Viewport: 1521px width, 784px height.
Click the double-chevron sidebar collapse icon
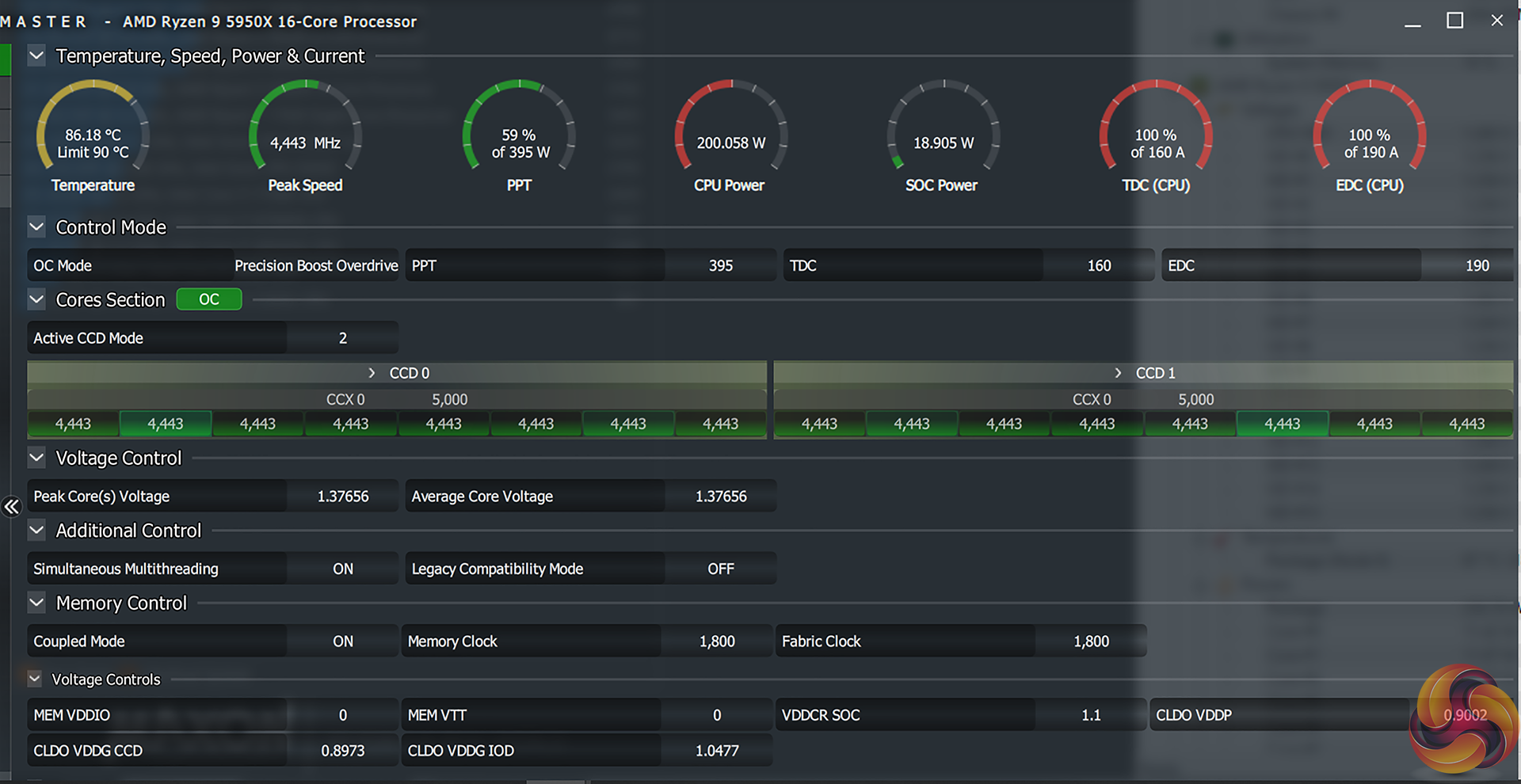point(11,507)
